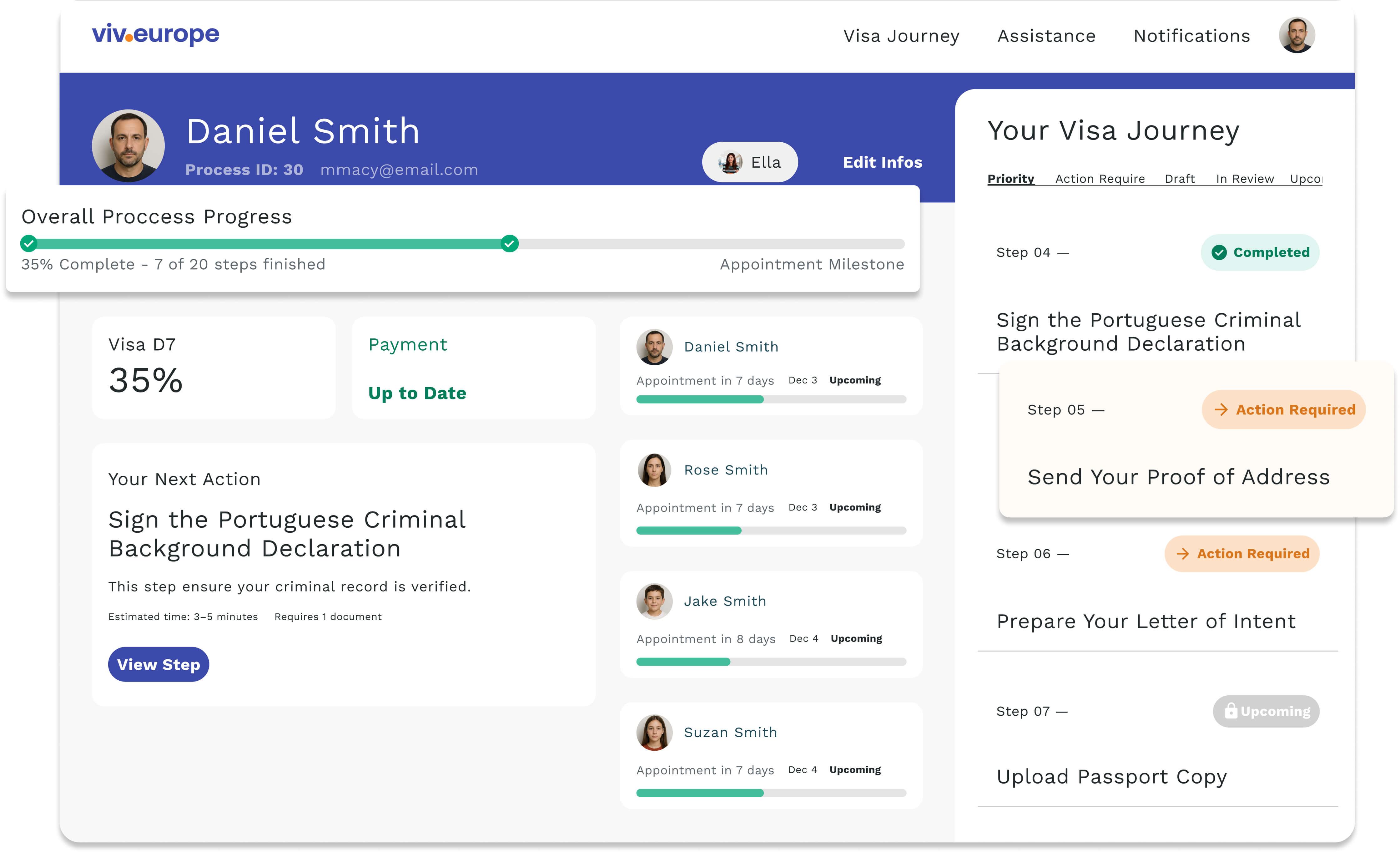Click the Appointment Milestone label
Viewport: 1400px width, 853px height.
[812, 264]
